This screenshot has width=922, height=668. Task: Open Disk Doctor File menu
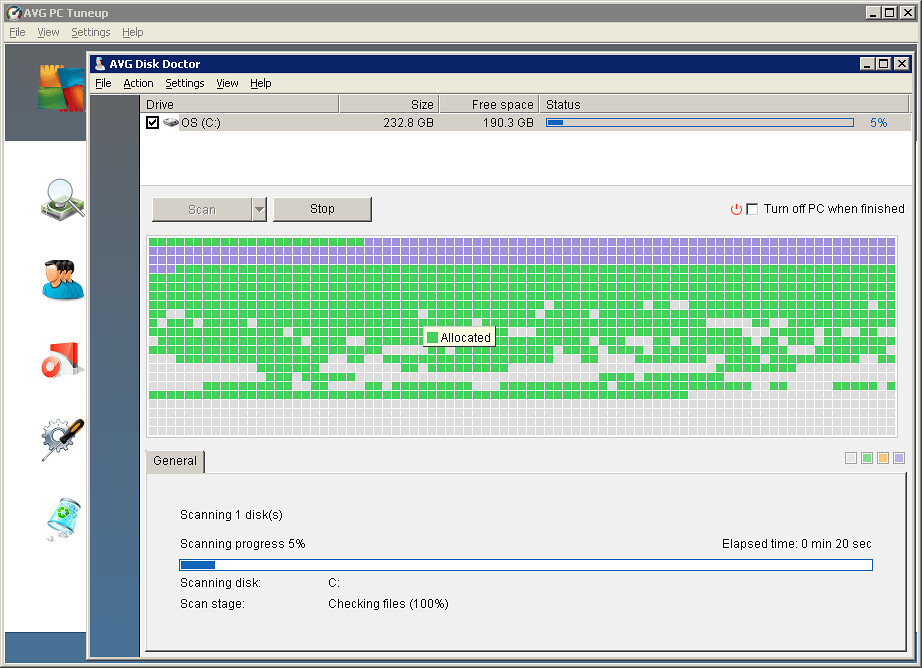point(103,83)
